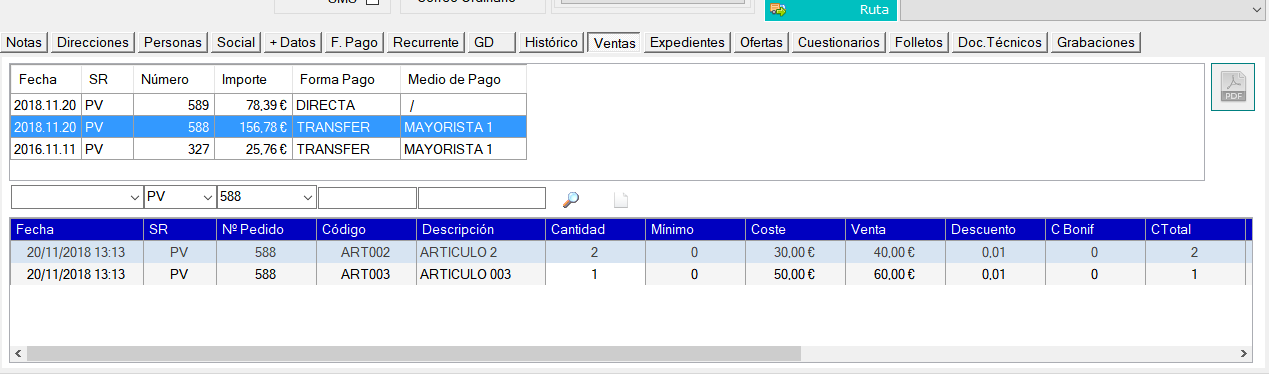Click the Nº Pedido column header

point(265,230)
